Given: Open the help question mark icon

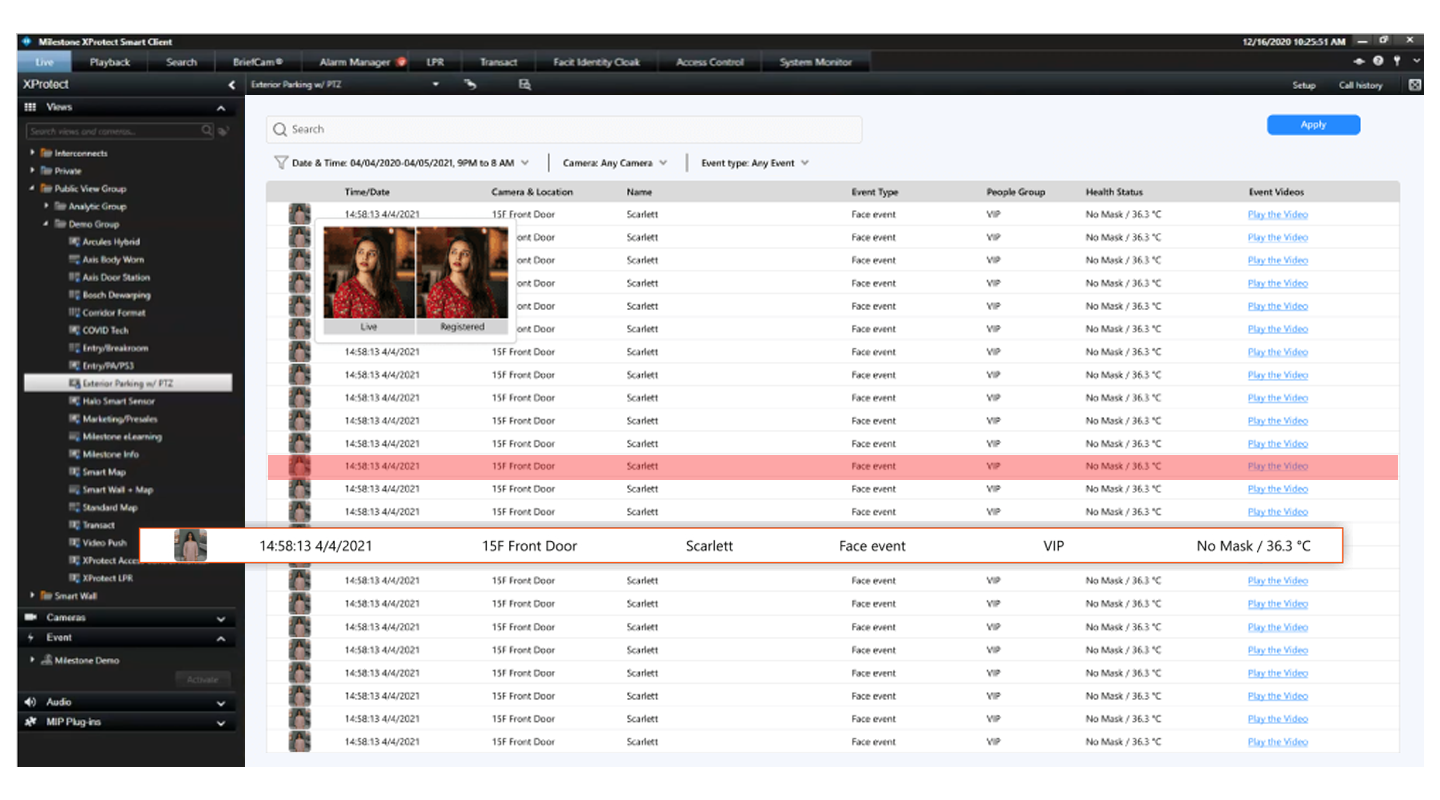Looking at the screenshot, I should point(1379,62).
